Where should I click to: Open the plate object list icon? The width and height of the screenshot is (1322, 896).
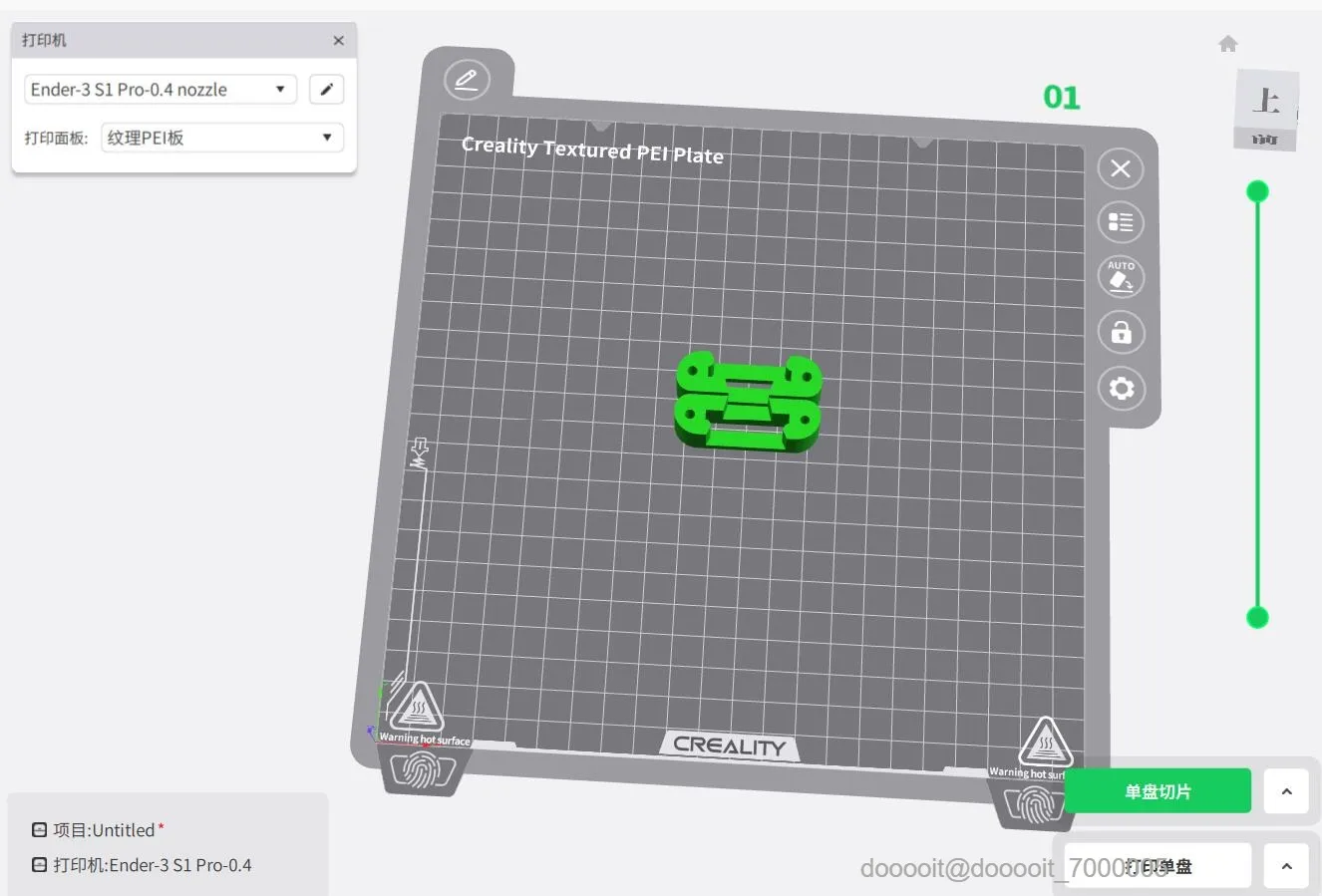(x=1121, y=222)
